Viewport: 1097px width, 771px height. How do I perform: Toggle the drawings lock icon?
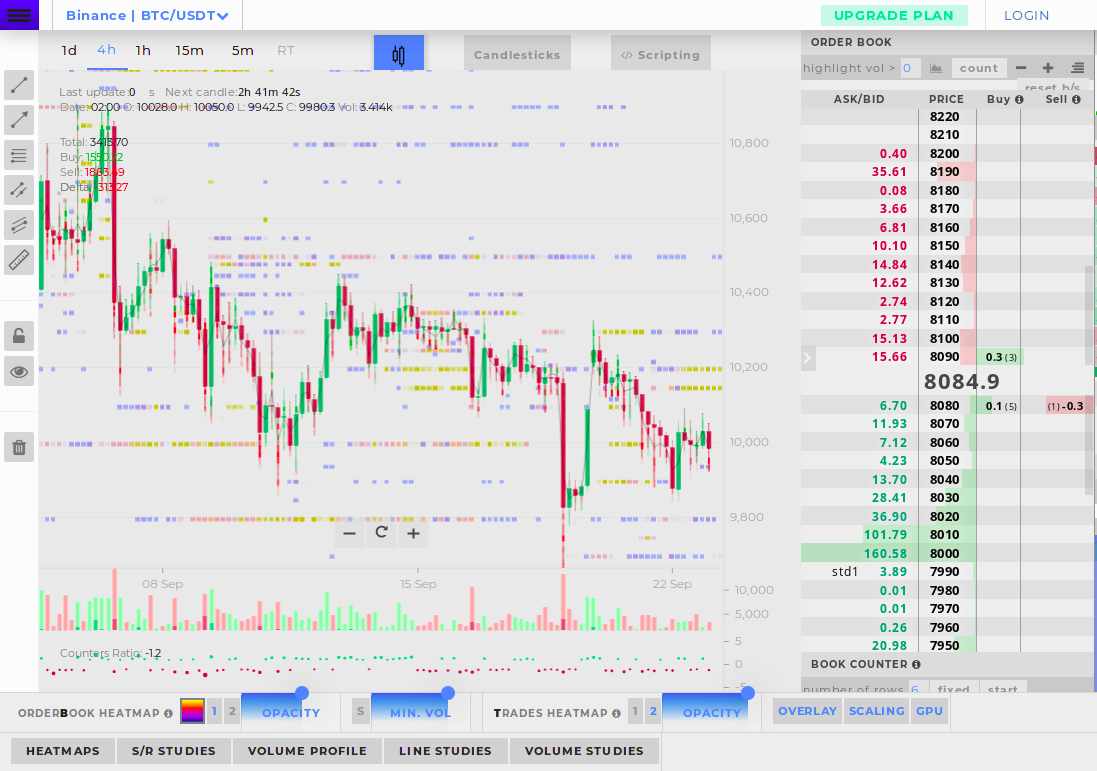[19, 336]
